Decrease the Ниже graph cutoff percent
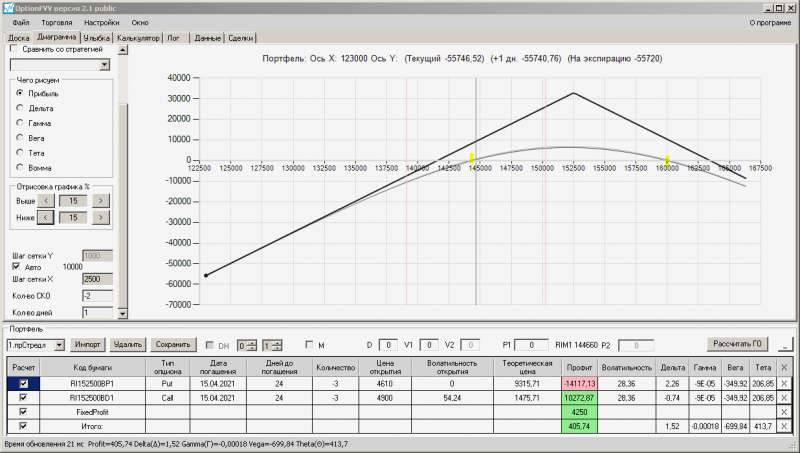 45,218
